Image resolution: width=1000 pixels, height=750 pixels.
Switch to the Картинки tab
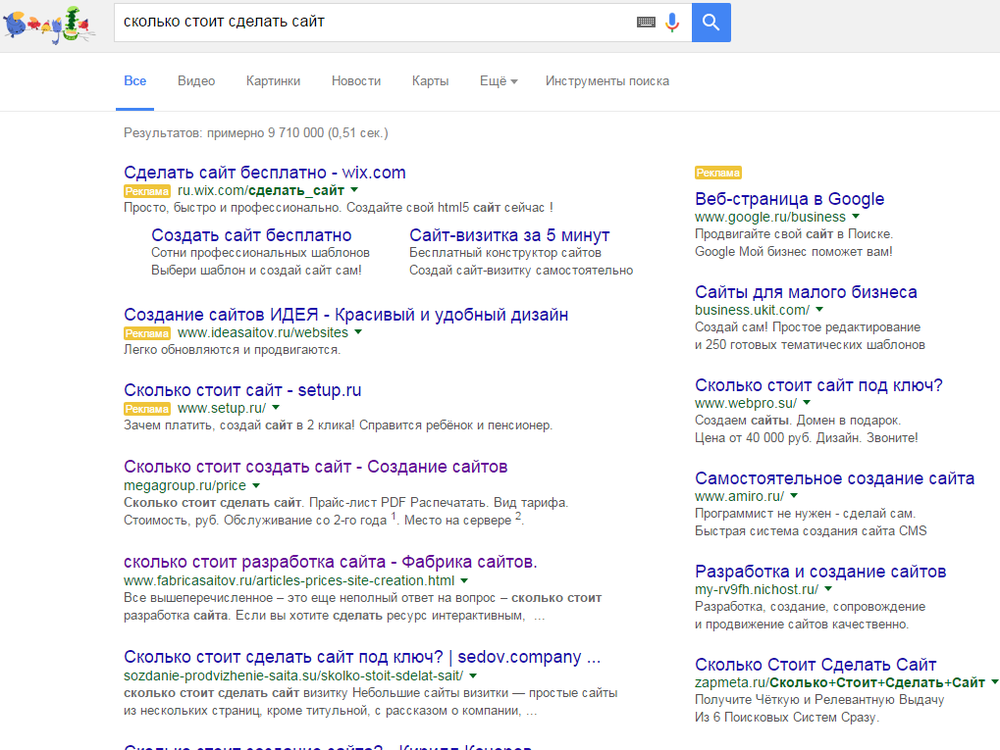point(273,81)
